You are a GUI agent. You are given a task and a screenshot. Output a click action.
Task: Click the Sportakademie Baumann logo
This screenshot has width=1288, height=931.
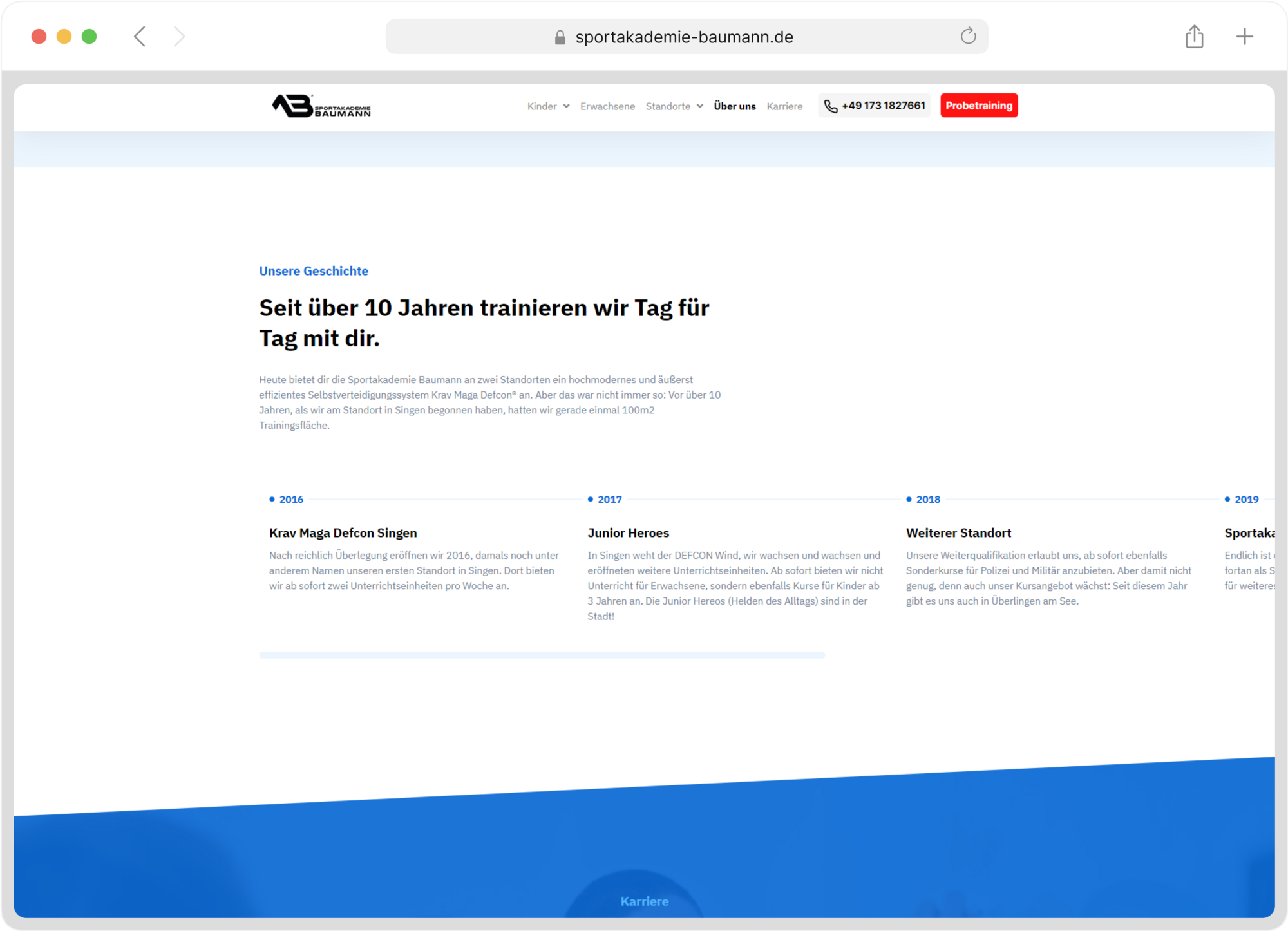(x=321, y=106)
